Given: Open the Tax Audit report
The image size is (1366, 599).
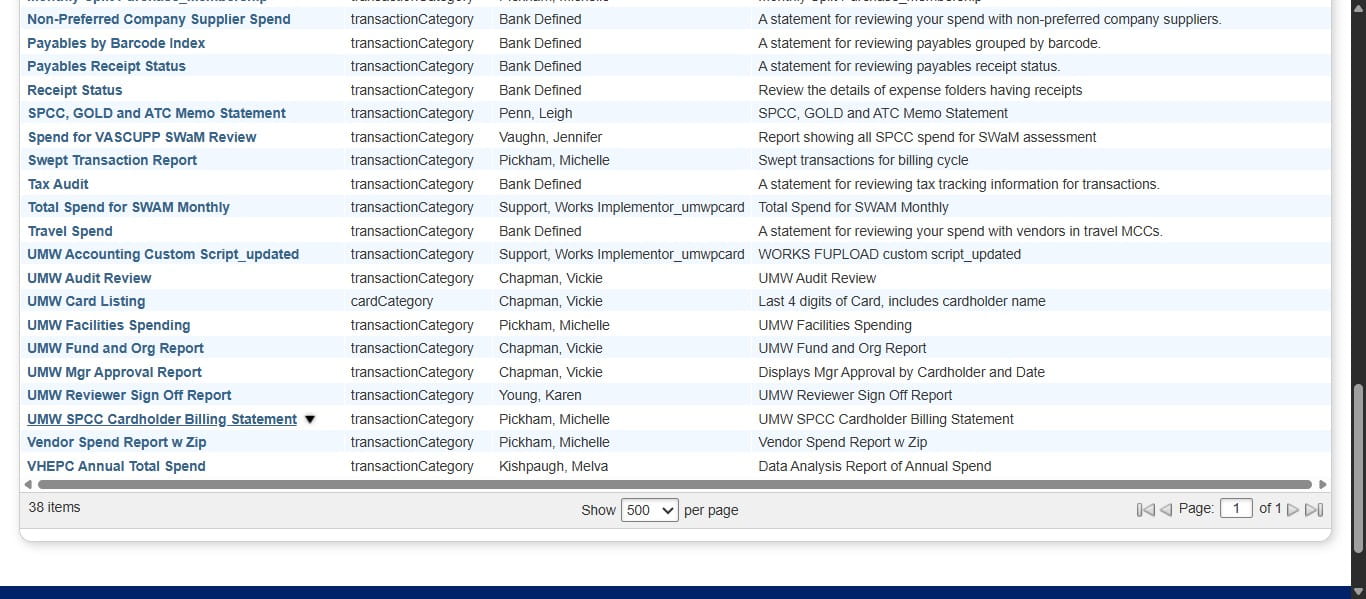Looking at the screenshot, I should point(57,184).
